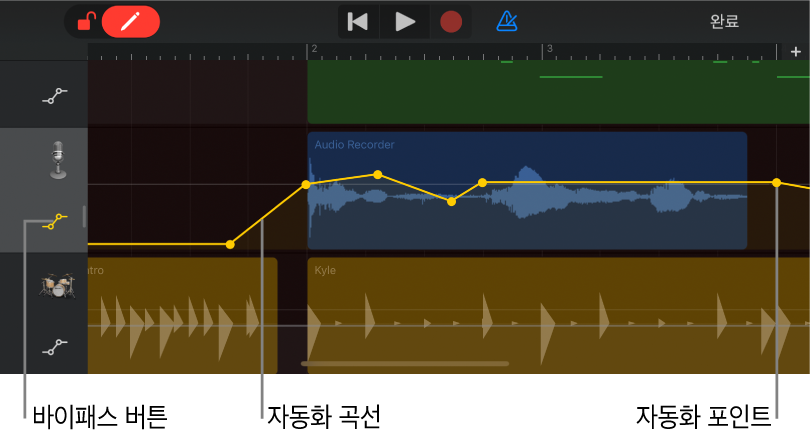Open automation for the top track
The image size is (811, 444).
(x=54, y=96)
